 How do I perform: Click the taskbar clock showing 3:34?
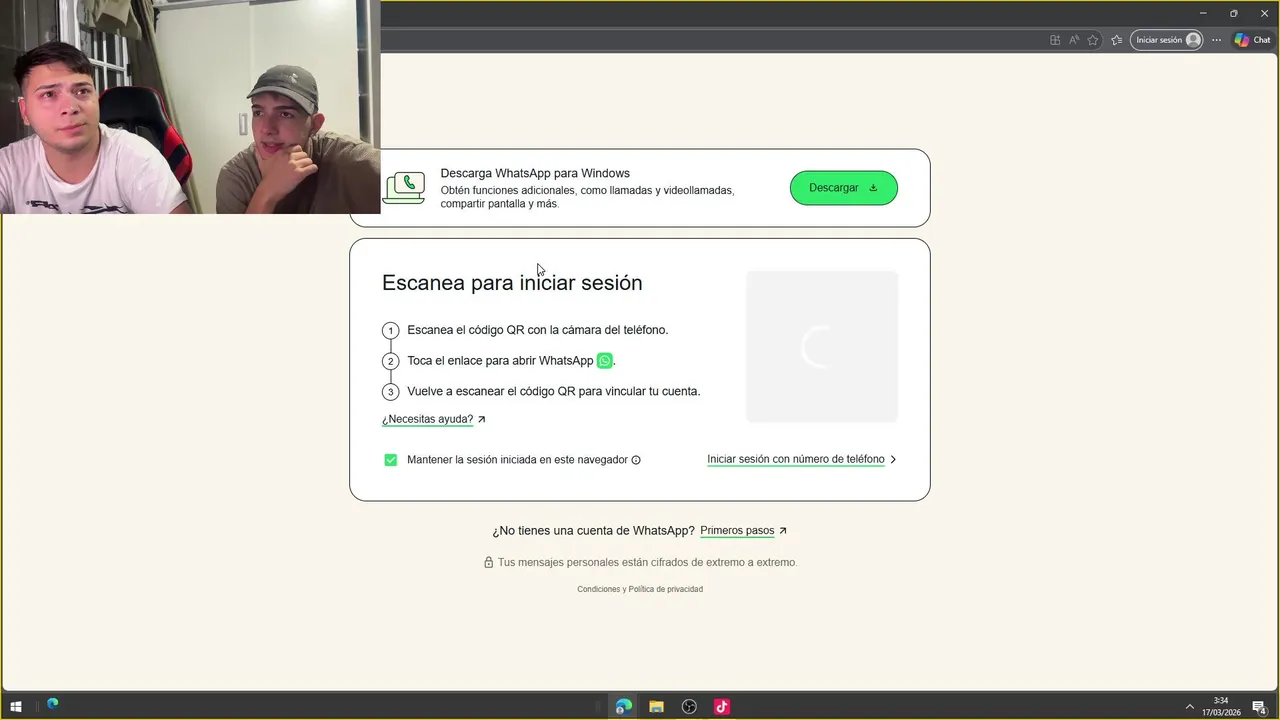pyautogui.click(x=1221, y=706)
